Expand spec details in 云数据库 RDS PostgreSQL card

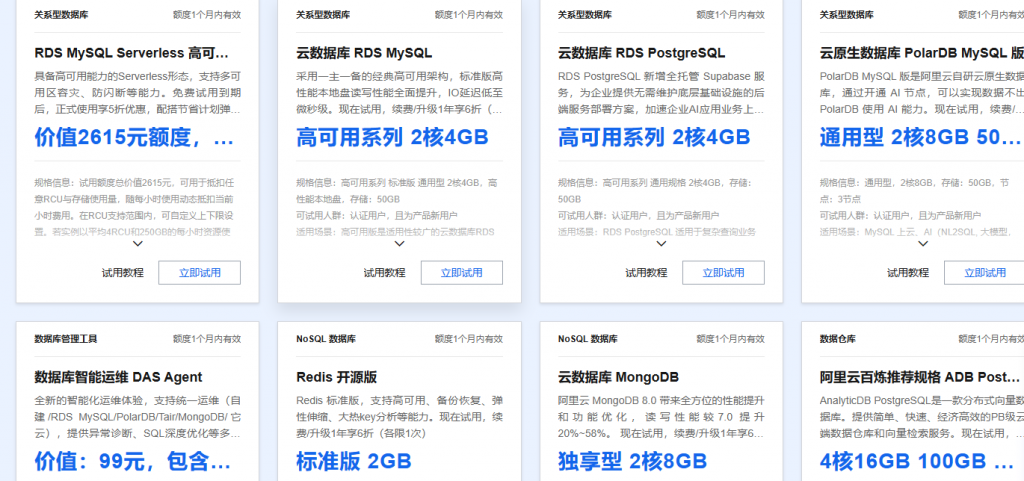pyautogui.click(x=661, y=243)
